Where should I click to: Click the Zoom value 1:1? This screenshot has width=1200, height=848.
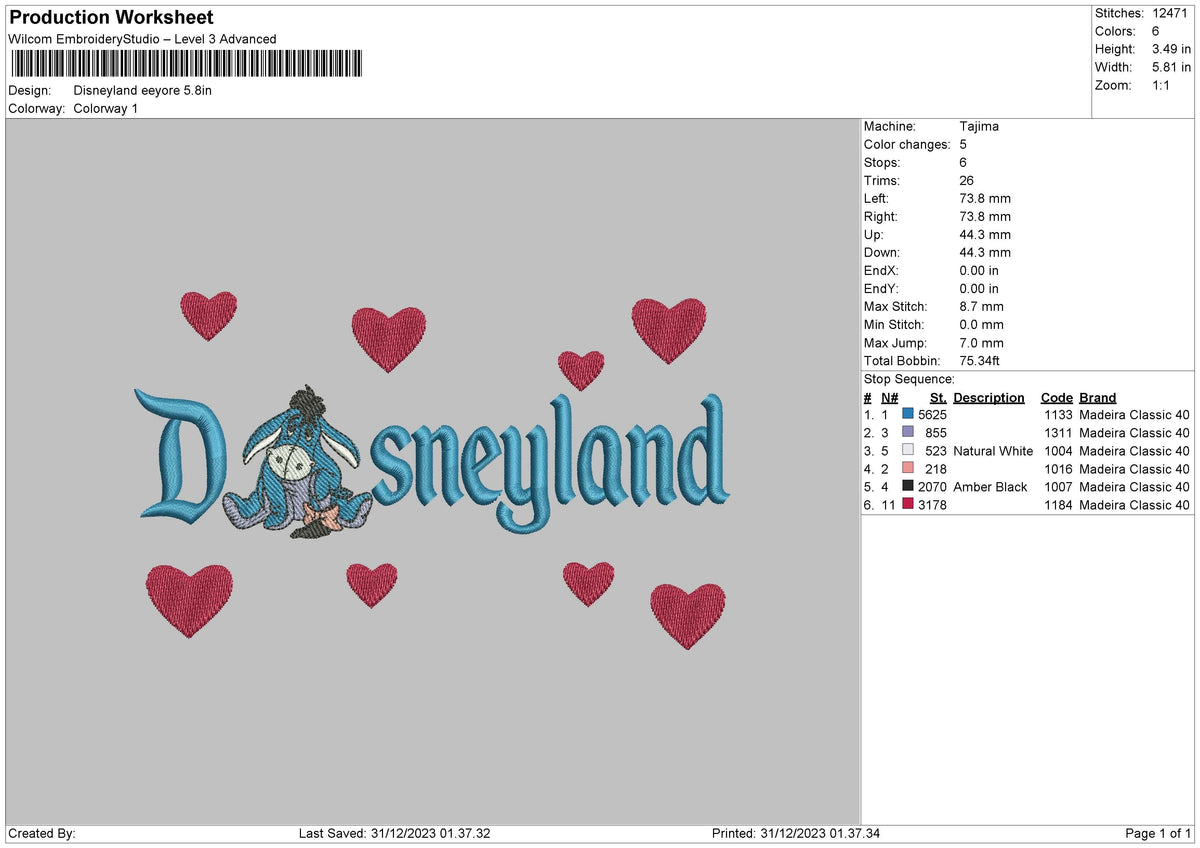point(1163,85)
